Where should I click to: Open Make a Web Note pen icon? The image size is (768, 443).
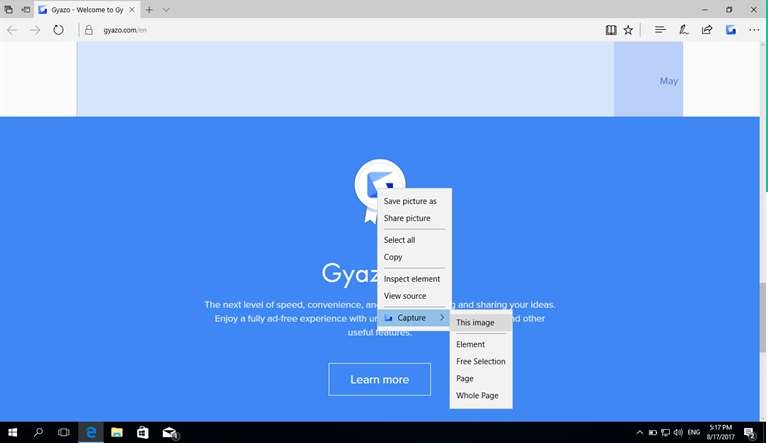tap(684, 30)
